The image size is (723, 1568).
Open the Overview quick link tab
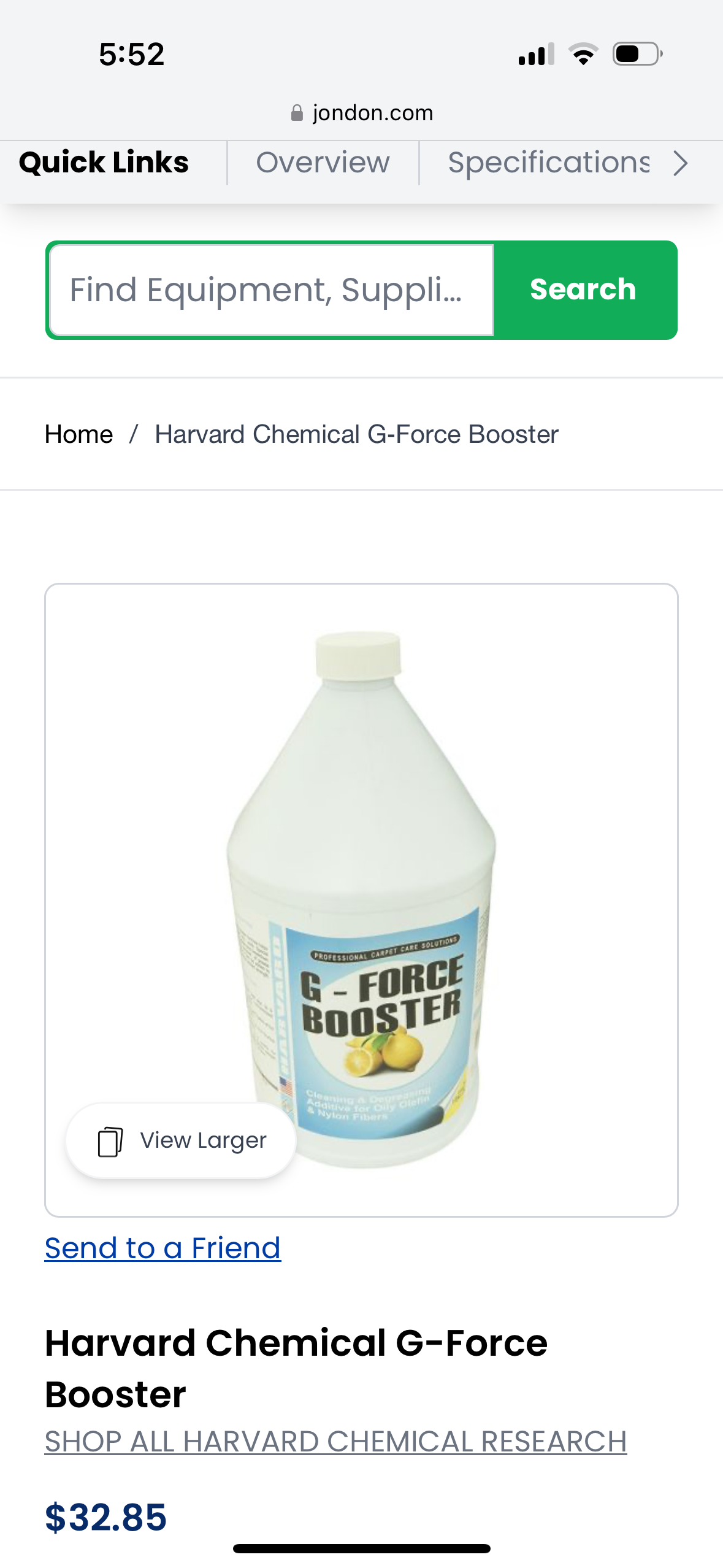pos(323,163)
